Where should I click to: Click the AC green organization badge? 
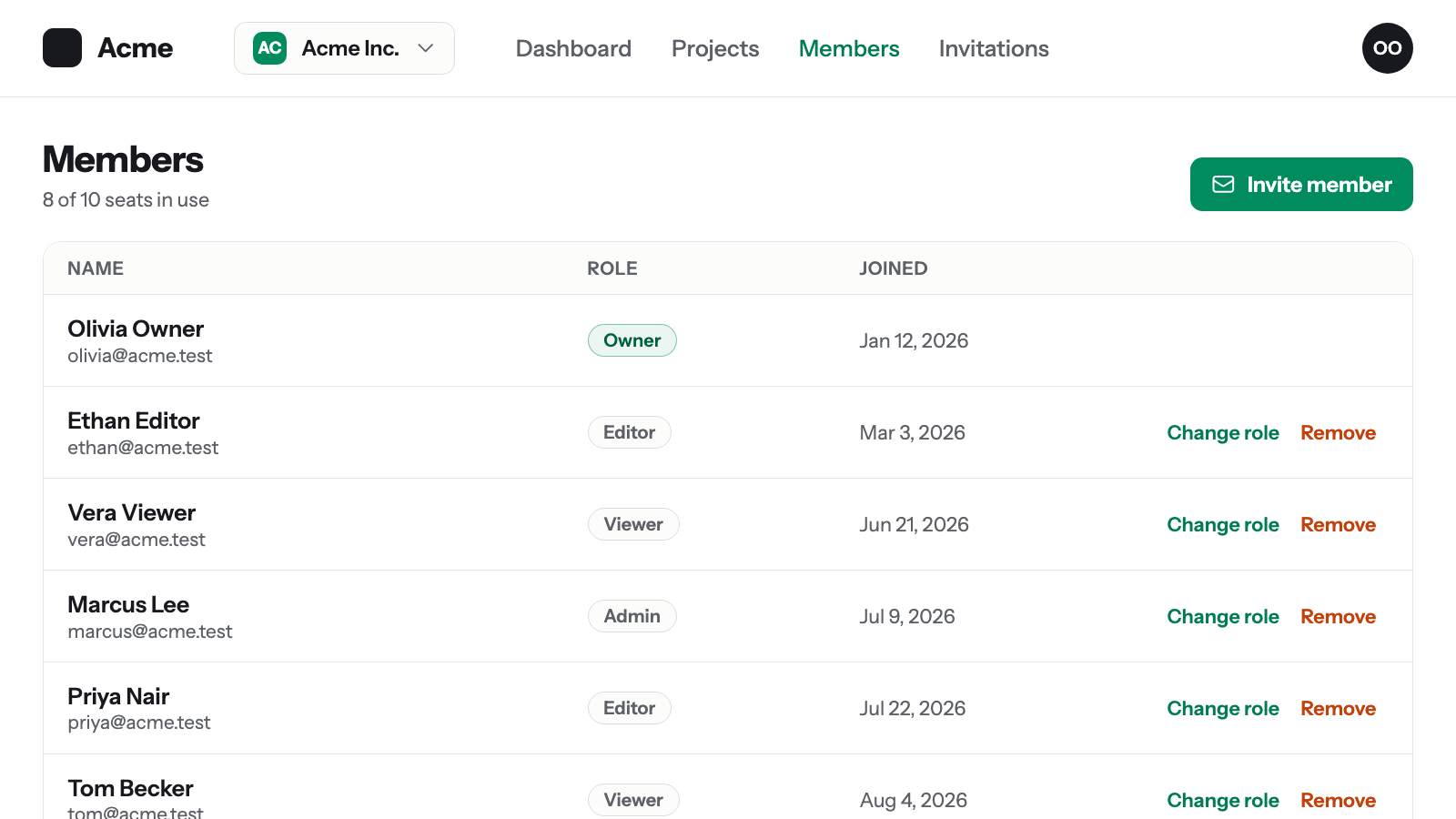[269, 48]
